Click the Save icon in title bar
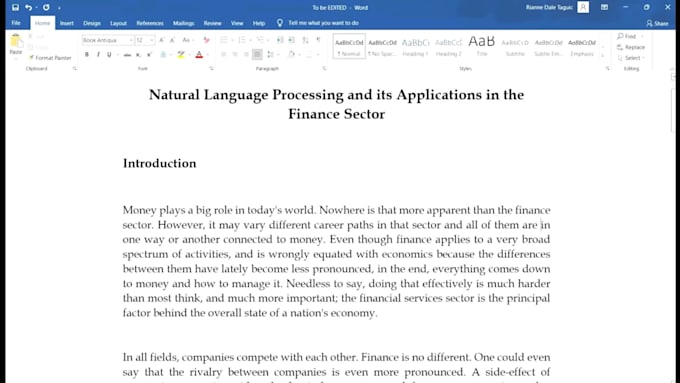The height and width of the screenshot is (383, 680). (x=15, y=7)
